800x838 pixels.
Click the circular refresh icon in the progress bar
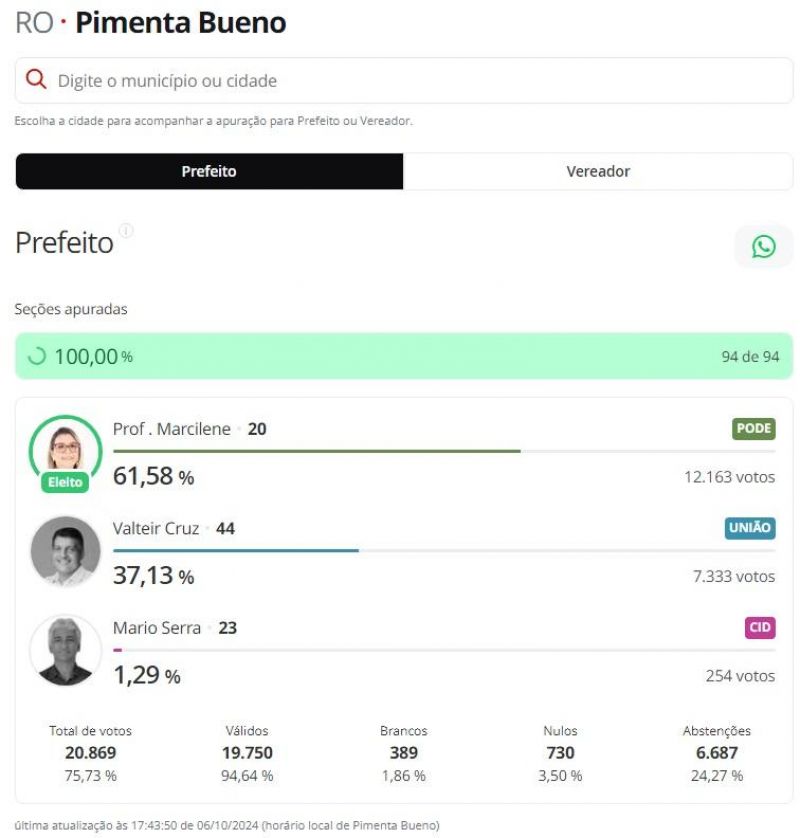tap(35, 354)
